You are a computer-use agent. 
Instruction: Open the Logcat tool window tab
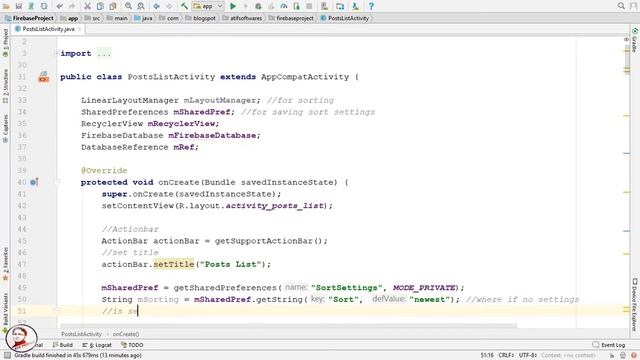(x=97, y=345)
